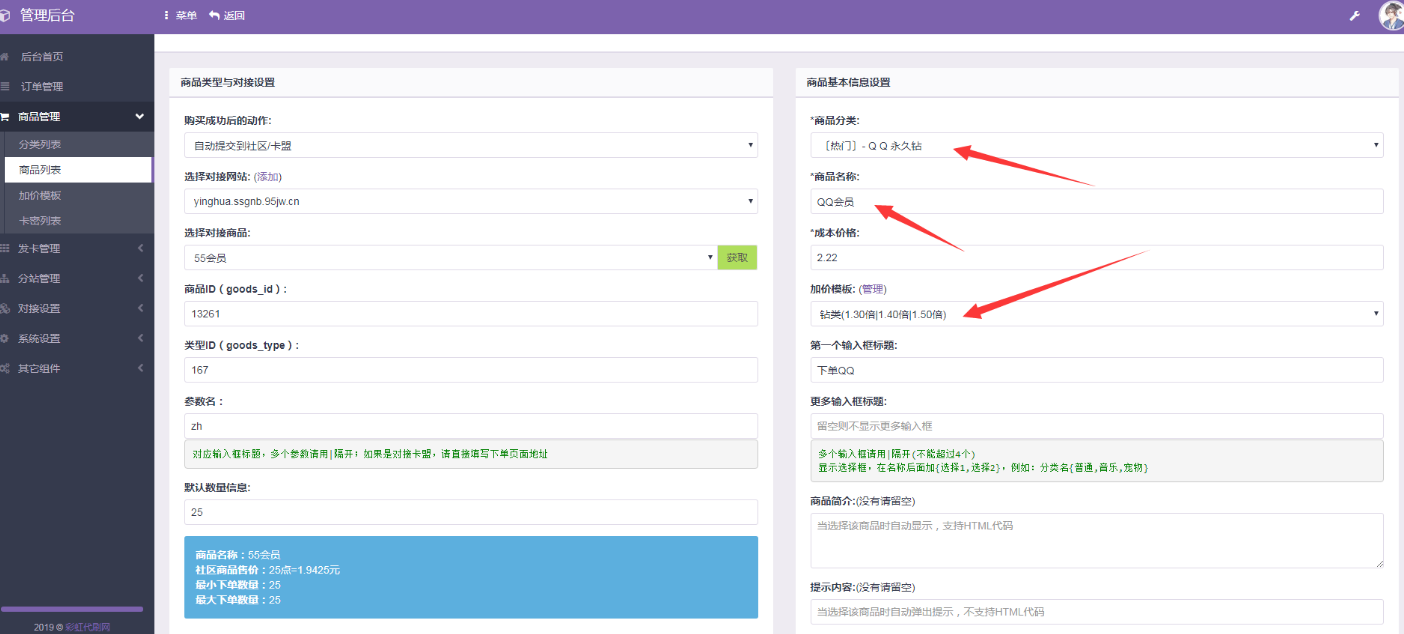Viewport: 1404px width, 634px height.
Task: Go to 卡密列表 in the sidebar
Action: [40, 220]
